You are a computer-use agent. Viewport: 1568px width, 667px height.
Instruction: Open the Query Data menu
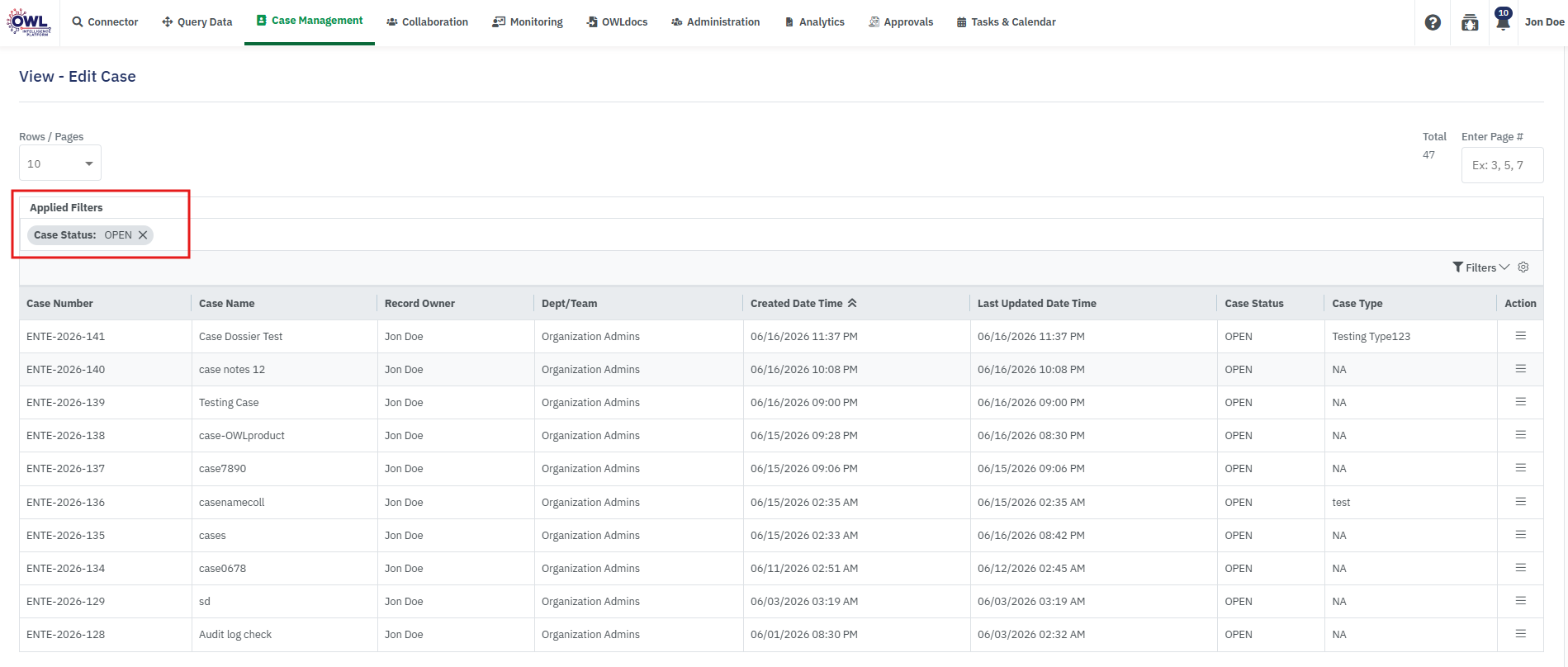[197, 22]
